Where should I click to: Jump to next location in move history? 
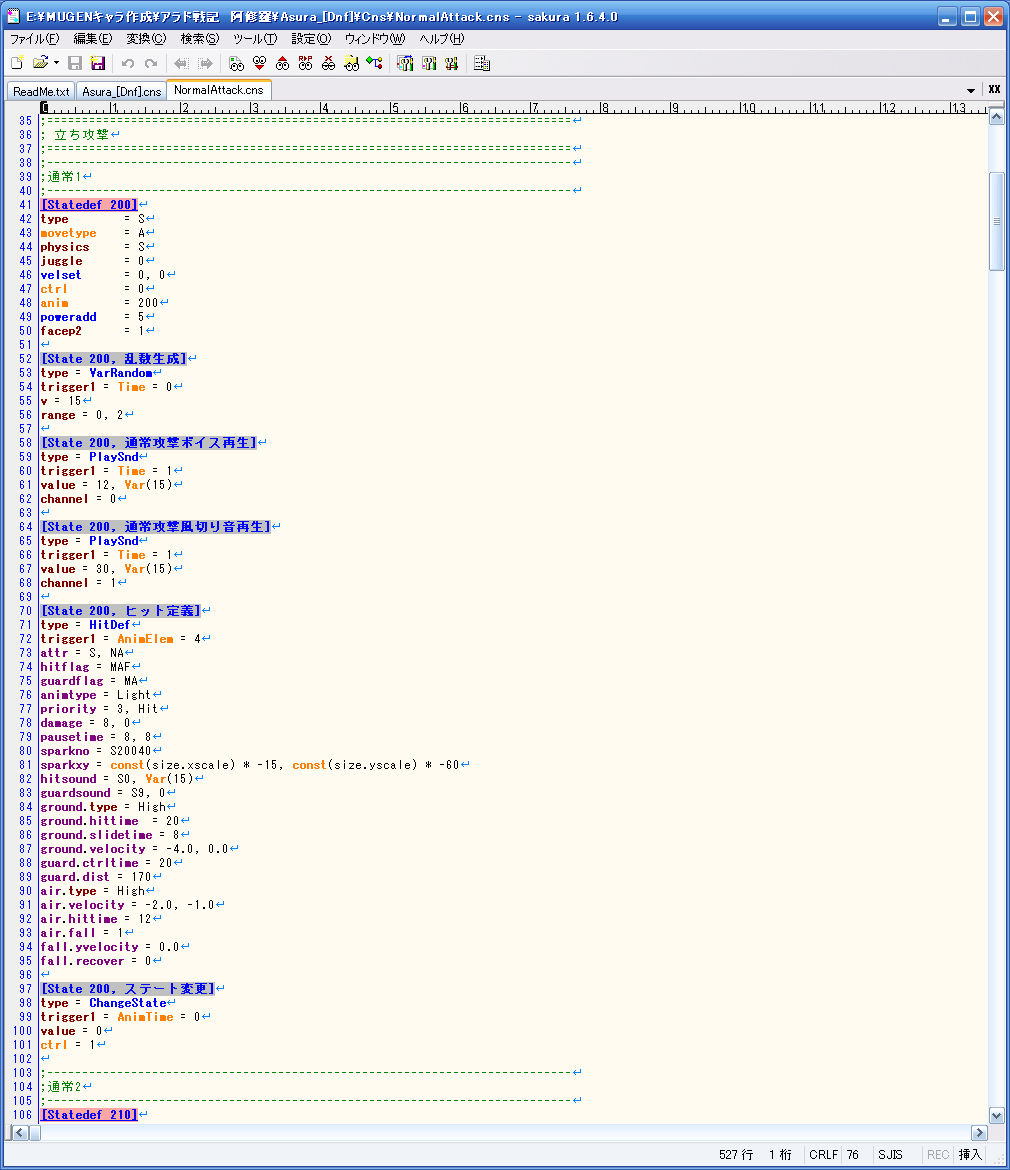(x=206, y=63)
